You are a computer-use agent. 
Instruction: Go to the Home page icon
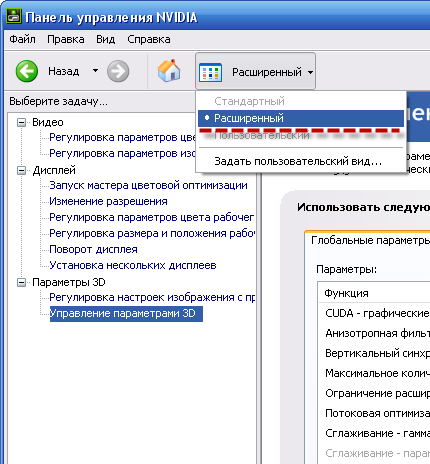point(169,70)
